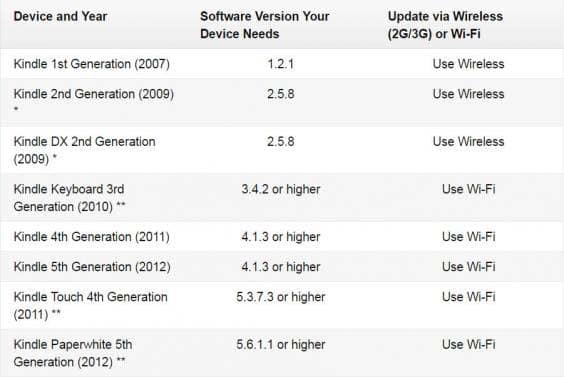564x377 pixels.
Task: Select the Kindle 2nd Generation (2009) cell
Action: click(94, 101)
